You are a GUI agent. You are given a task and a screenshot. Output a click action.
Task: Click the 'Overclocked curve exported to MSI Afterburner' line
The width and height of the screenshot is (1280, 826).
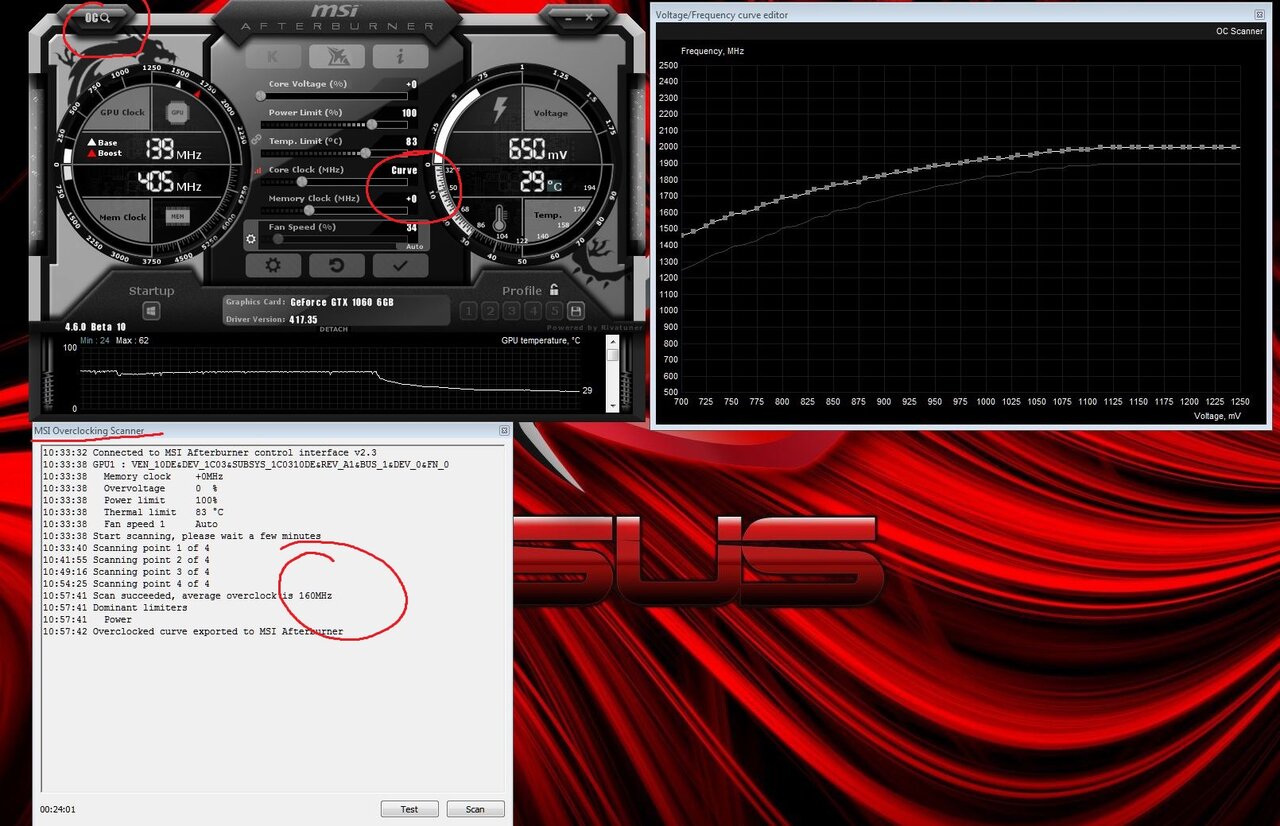pyautogui.click(x=192, y=632)
